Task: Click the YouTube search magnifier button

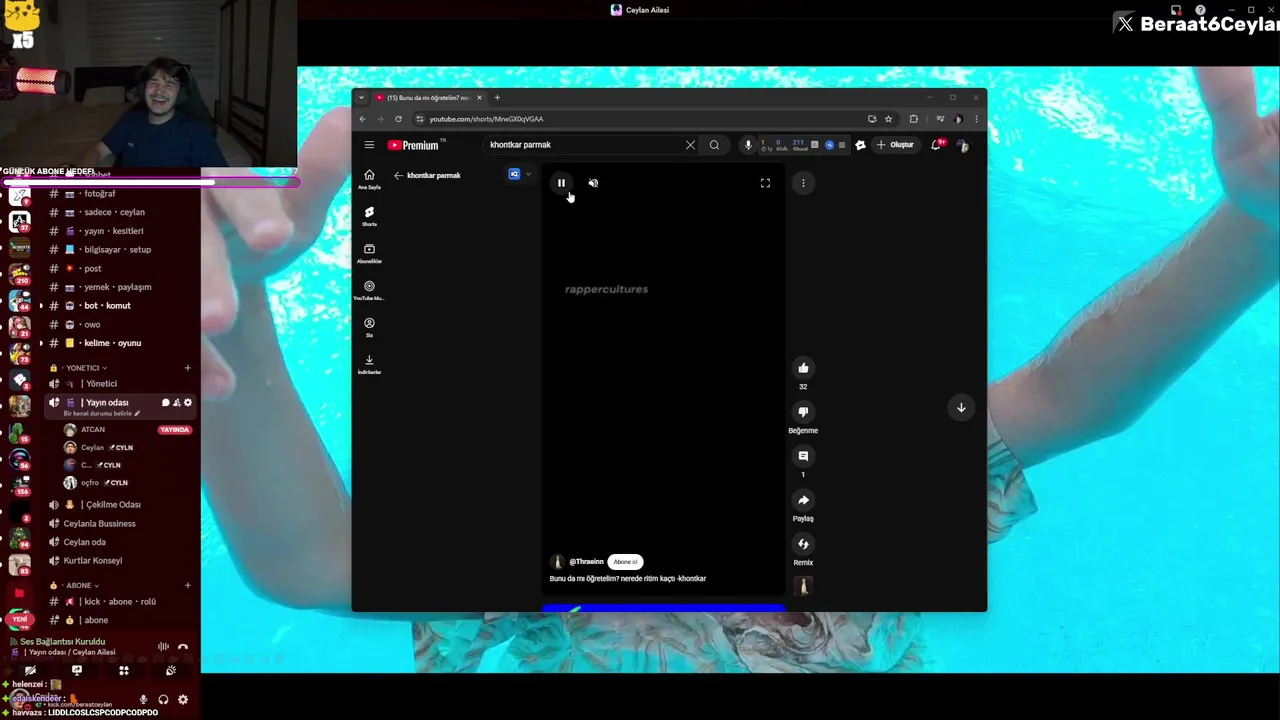Action: click(714, 145)
